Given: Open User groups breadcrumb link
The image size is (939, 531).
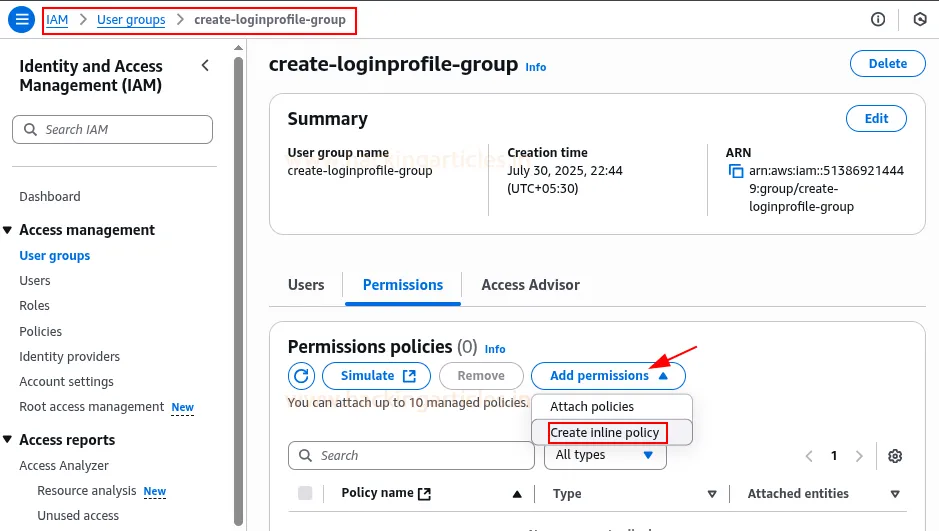Looking at the screenshot, I should click(x=131, y=19).
